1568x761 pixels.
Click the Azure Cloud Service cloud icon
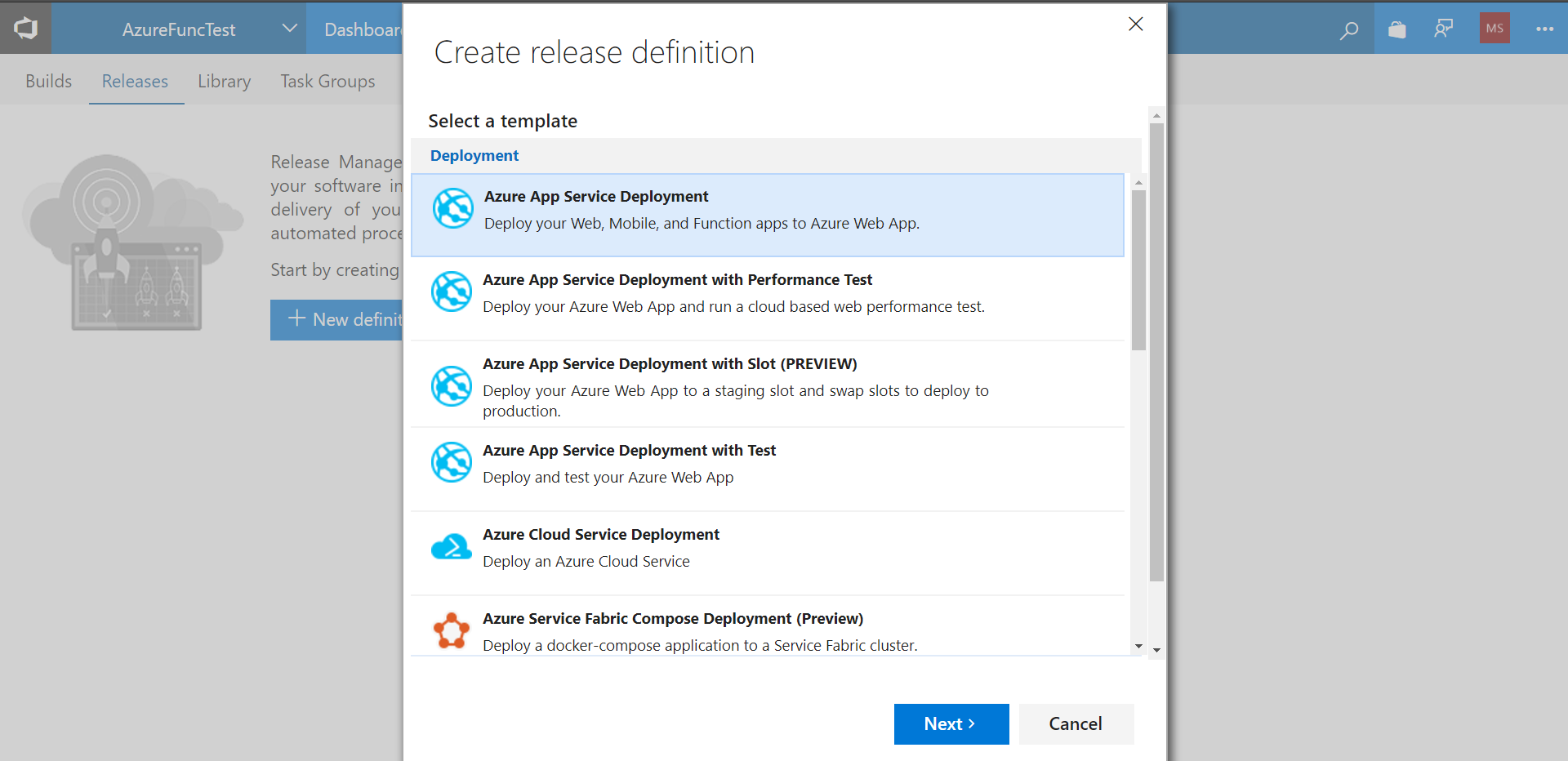452,546
